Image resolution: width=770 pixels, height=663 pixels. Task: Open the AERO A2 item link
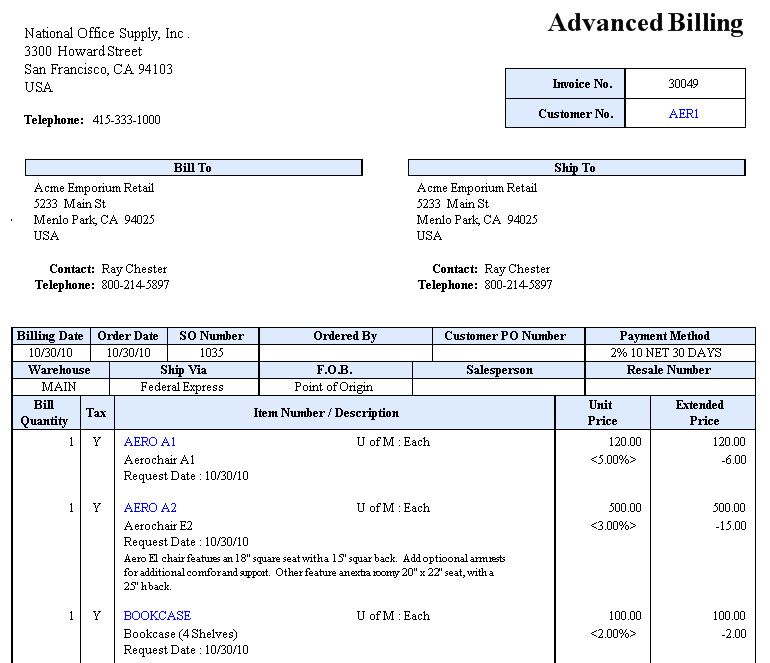[150, 508]
